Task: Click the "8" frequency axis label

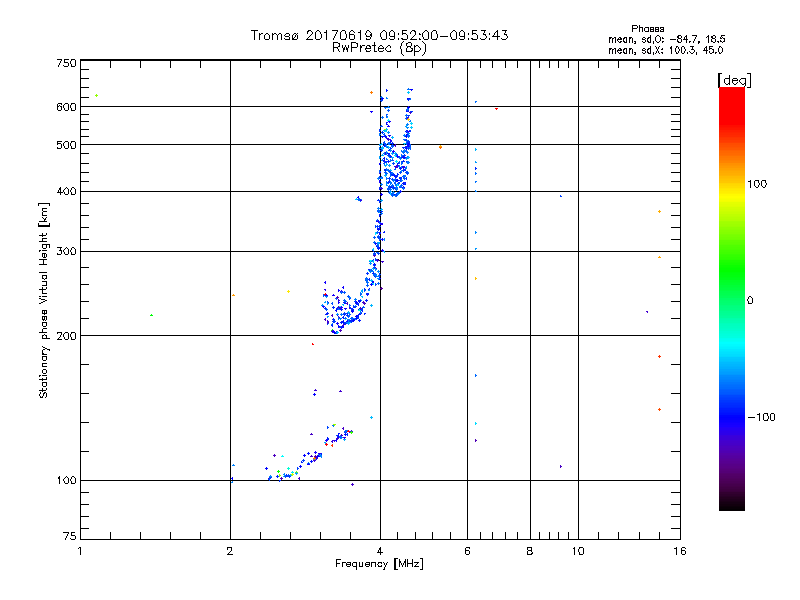Action: click(530, 551)
